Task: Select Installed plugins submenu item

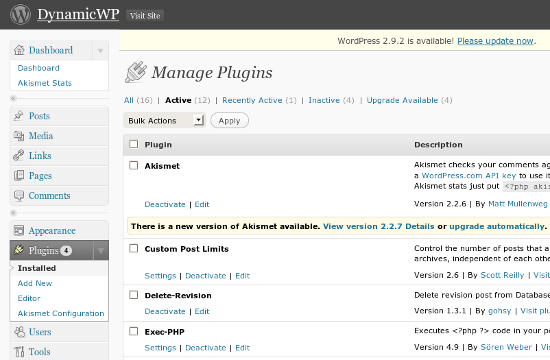Action: click(x=37, y=268)
